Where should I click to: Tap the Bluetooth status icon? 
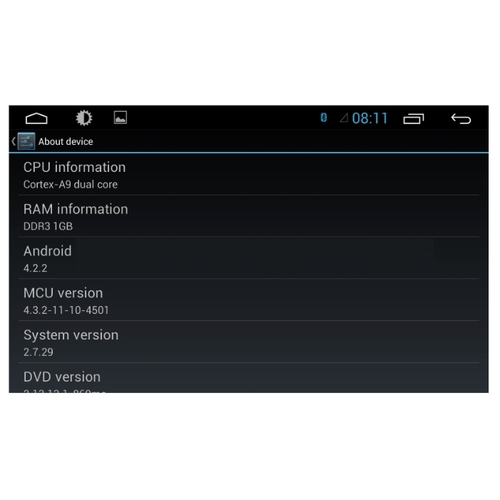pyautogui.click(x=323, y=118)
